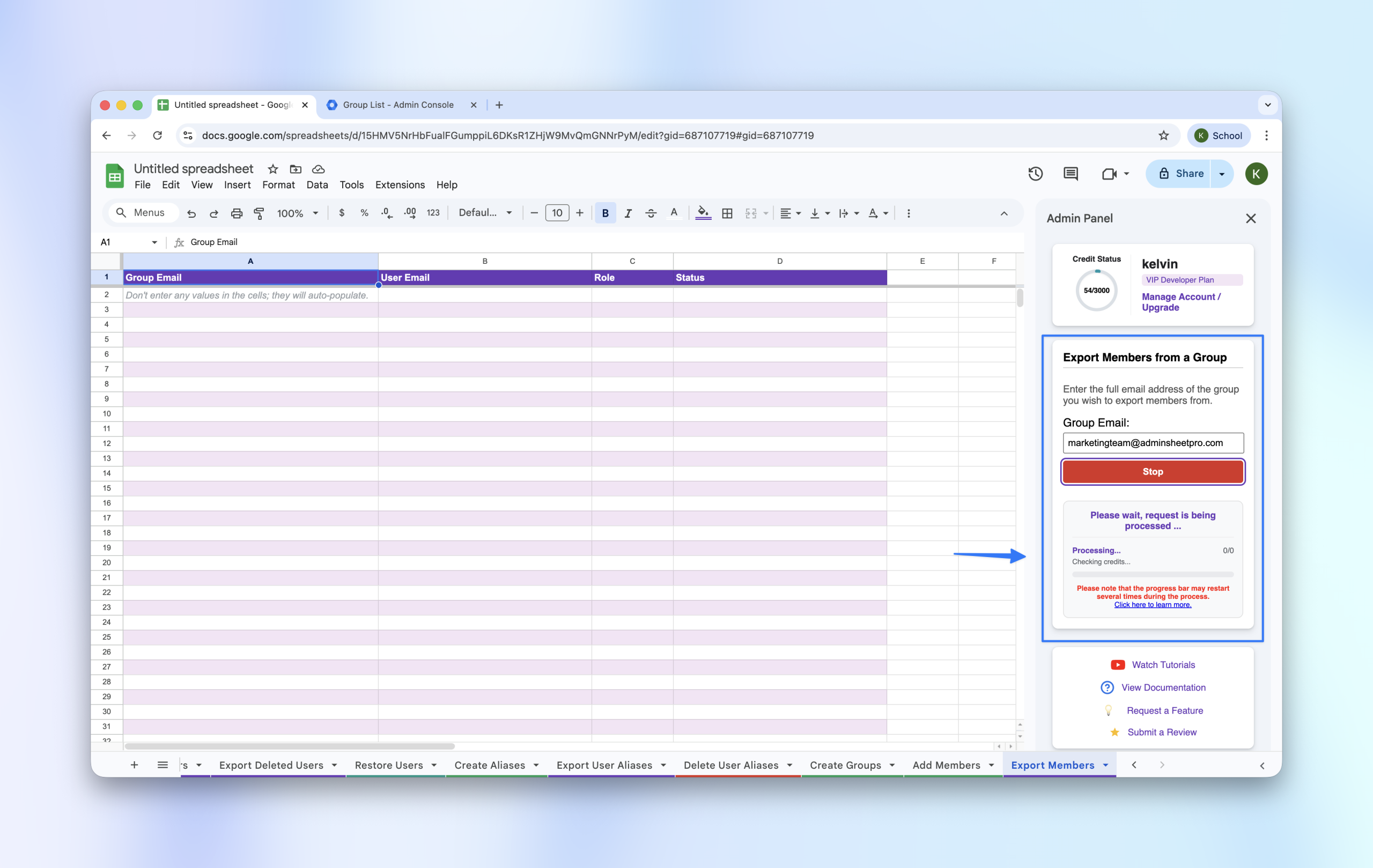The width and height of the screenshot is (1373, 868).
Task: Click the strikethrough icon
Action: 651,213
